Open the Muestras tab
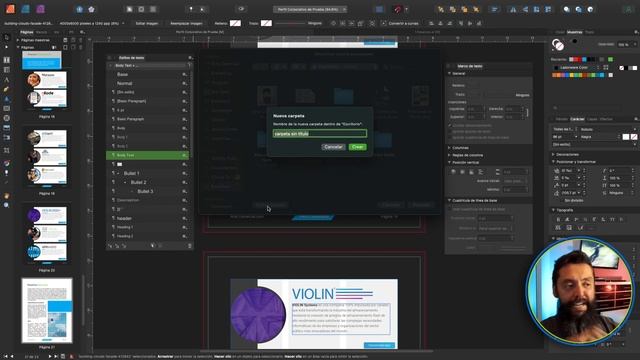This screenshot has height=360, width=640. 574,32
